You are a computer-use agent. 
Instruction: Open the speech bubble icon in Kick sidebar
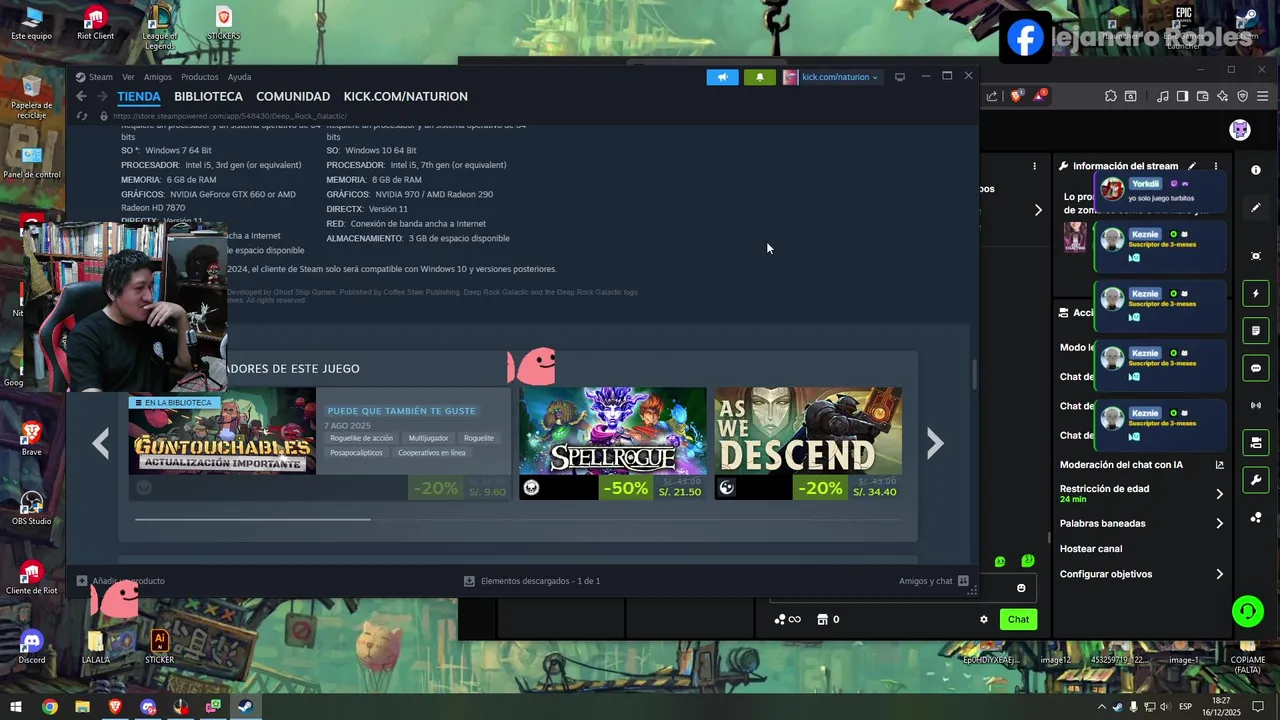(x=1256, y=368)
